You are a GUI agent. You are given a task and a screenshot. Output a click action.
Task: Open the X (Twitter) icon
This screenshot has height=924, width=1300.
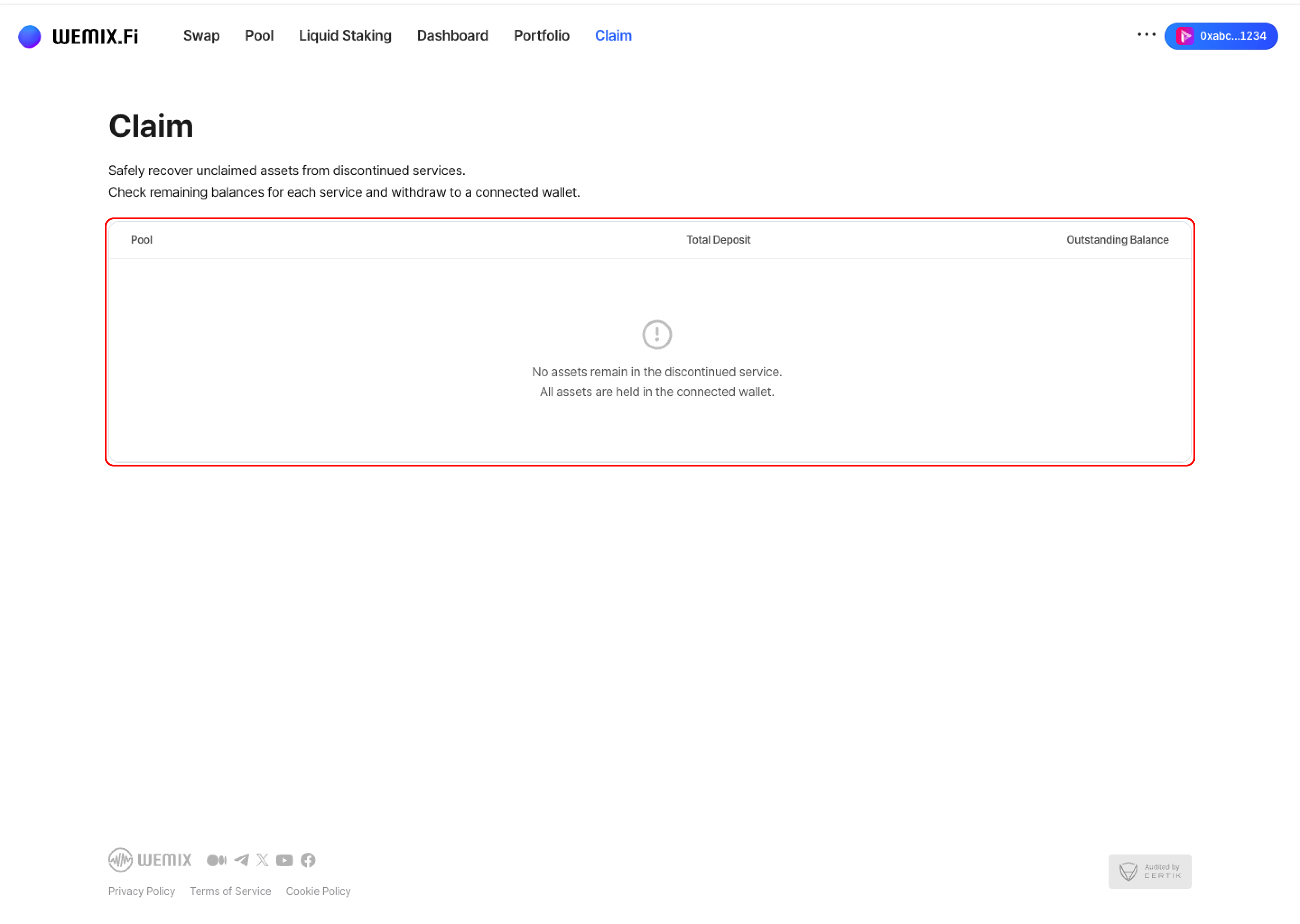(x=262, y=859)
